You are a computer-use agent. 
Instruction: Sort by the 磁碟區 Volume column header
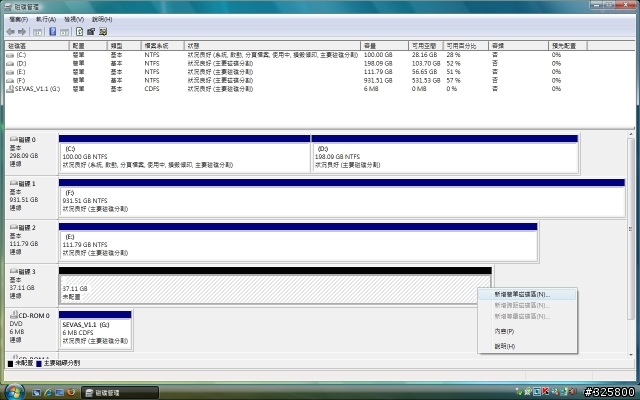pos(37,46)
